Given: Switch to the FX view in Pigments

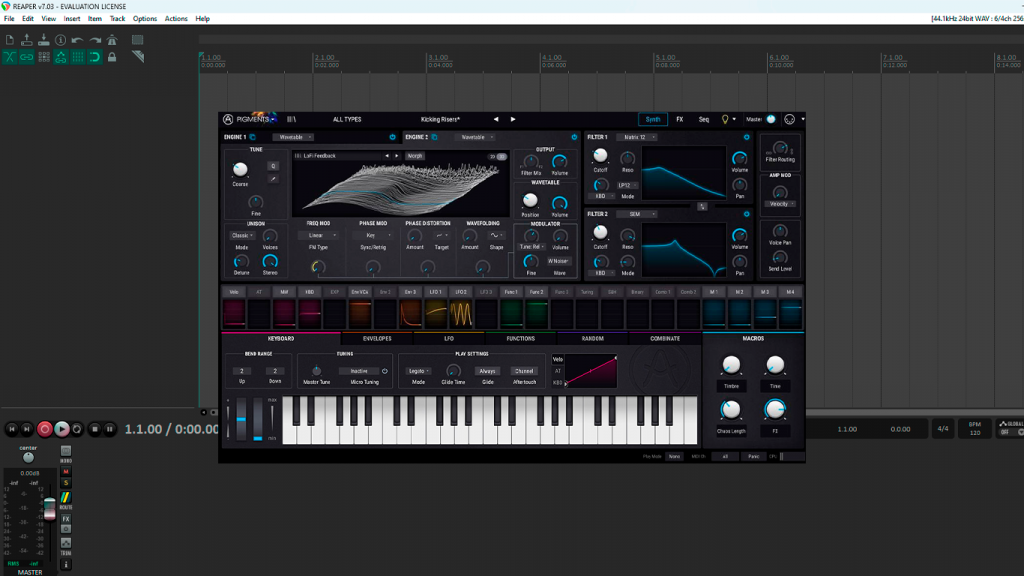Looking at the screenshot, I should coord(679,120).
